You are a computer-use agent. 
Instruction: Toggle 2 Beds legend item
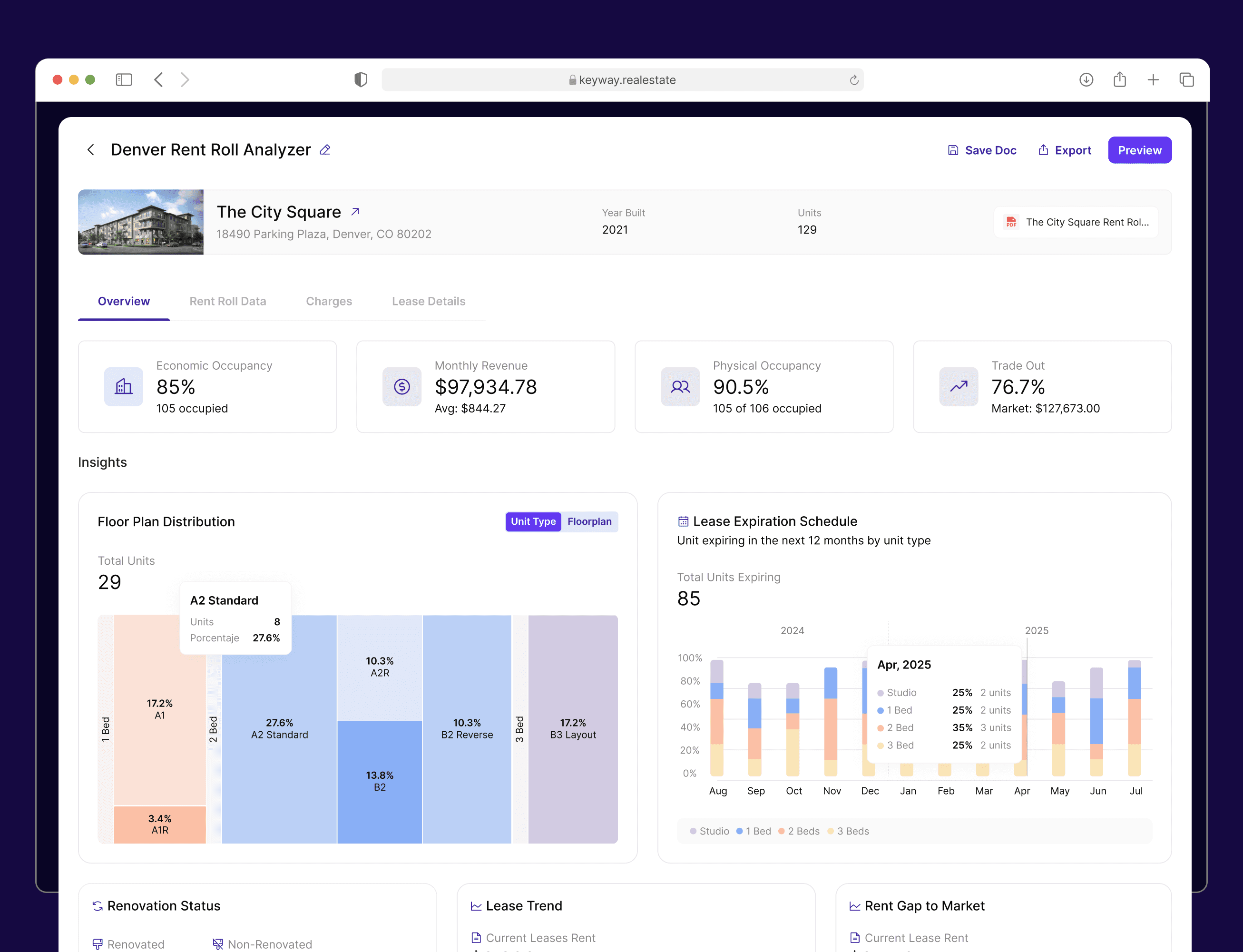[x=799, y=831]
